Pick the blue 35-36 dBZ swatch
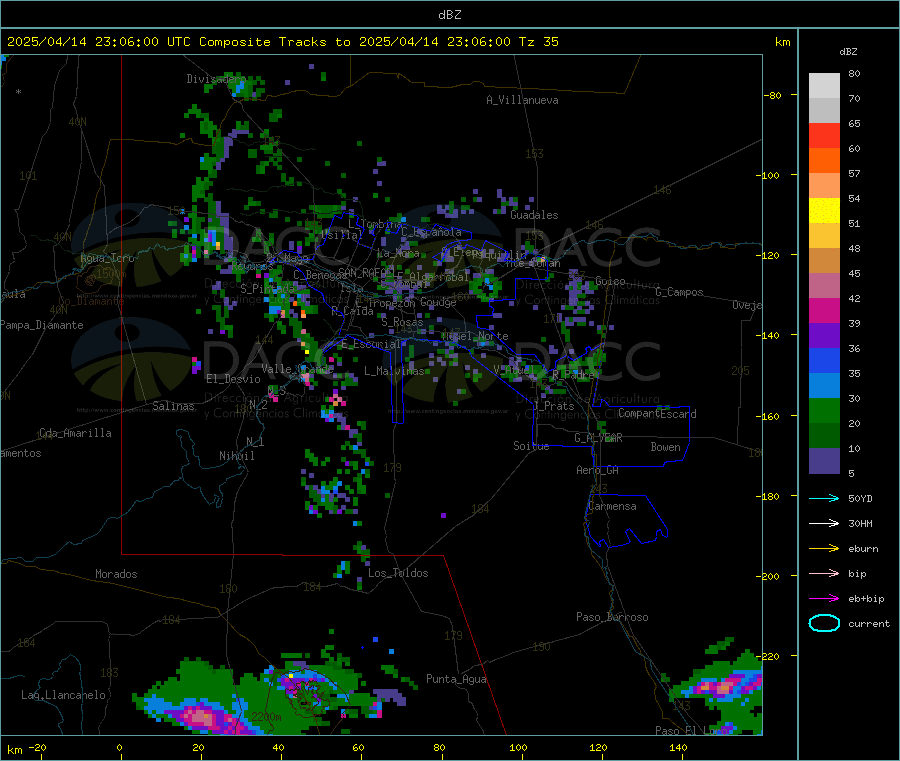The image size is (900, 761). [824, 360]
